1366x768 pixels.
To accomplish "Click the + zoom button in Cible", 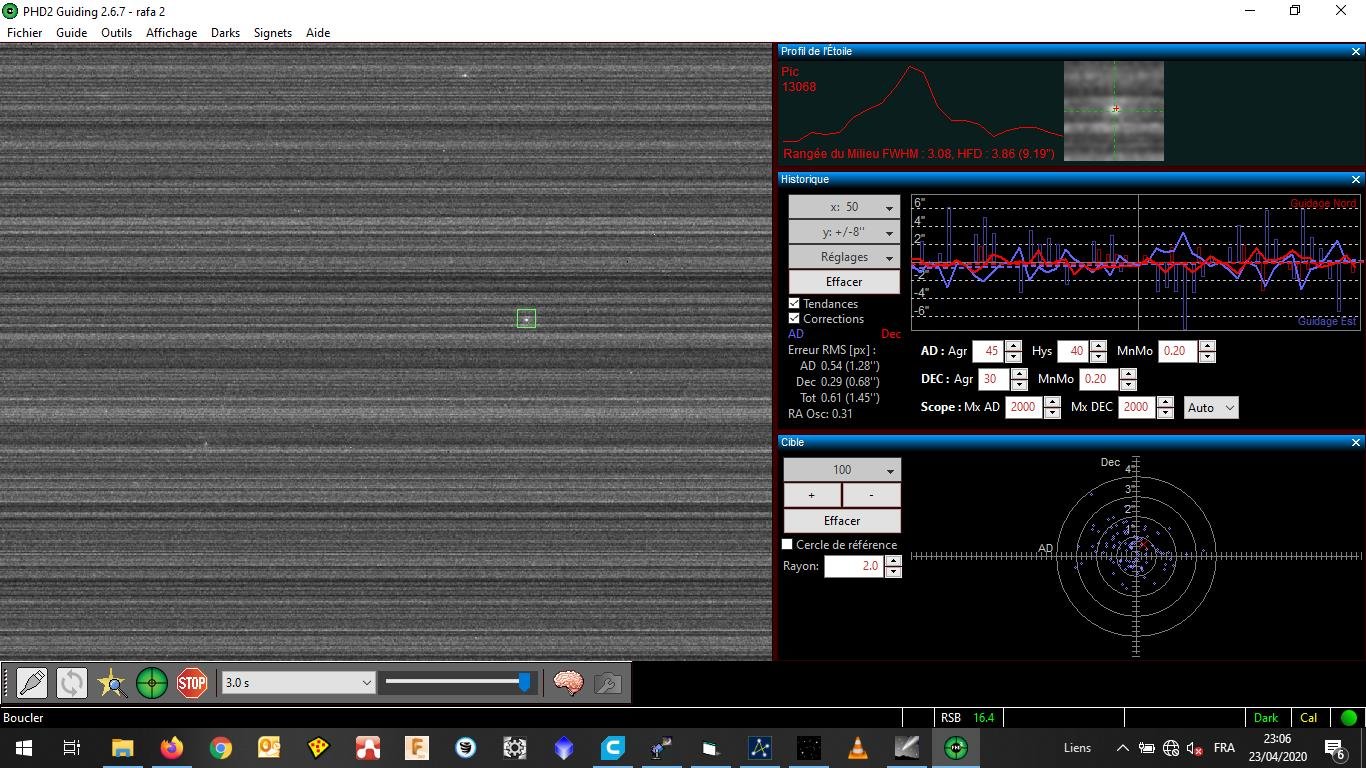I will 812,495.
